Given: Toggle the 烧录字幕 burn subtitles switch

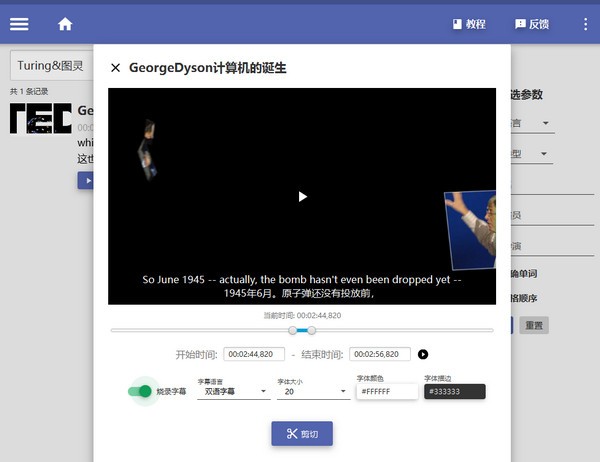Looking at the screenshot, I should (x=141, y=391).
